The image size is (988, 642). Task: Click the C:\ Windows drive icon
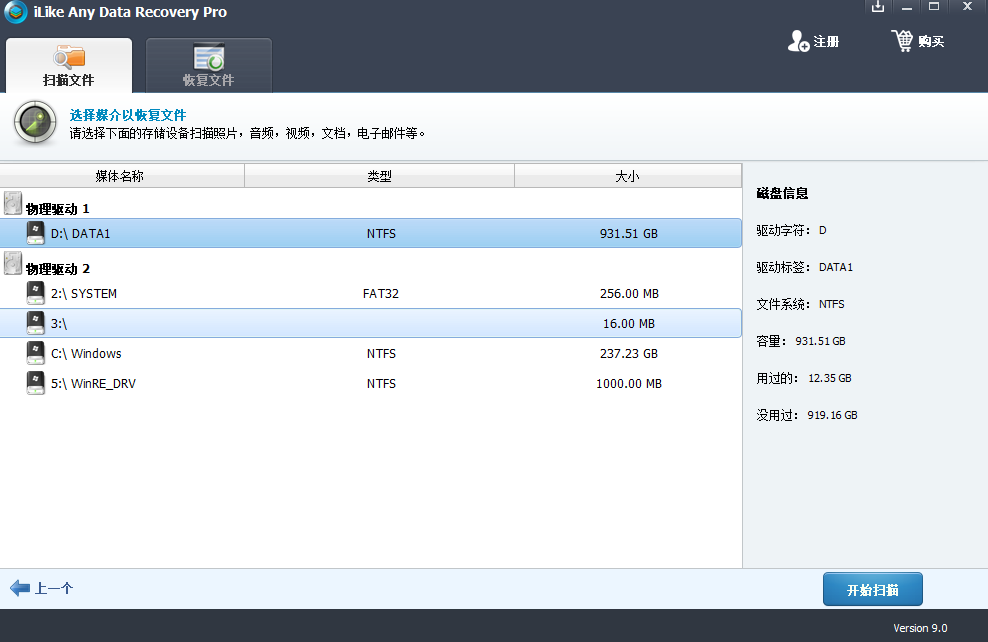(36, 353)
